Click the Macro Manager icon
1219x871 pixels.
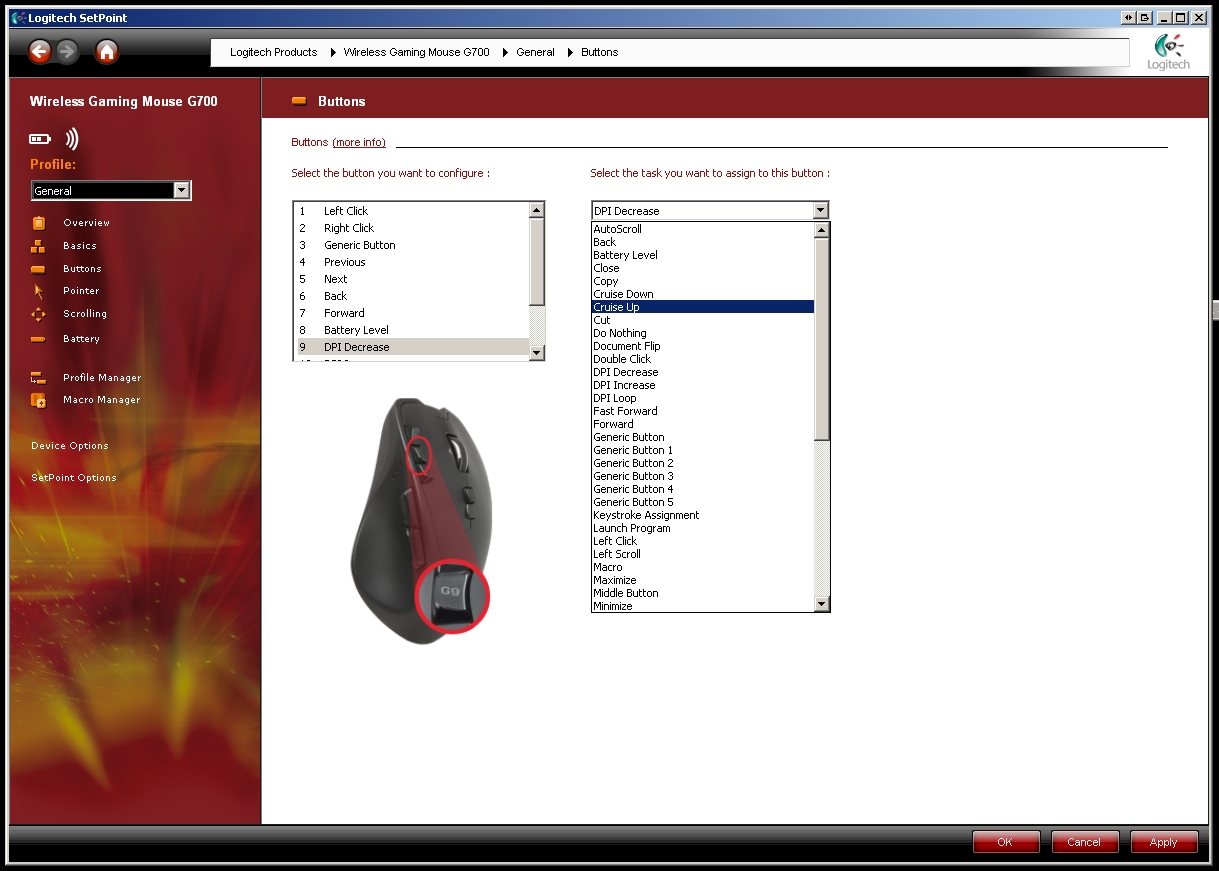[39, 400]
